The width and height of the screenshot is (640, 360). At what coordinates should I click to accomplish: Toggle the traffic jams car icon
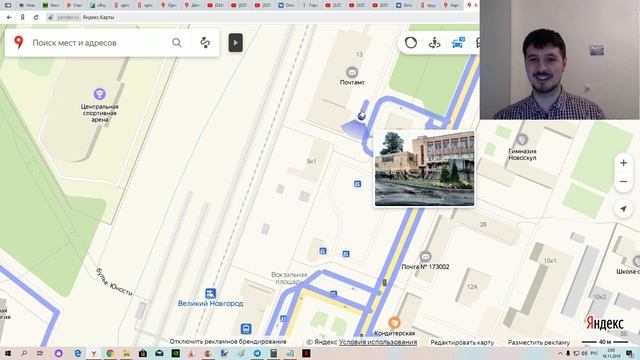(458, 42)
